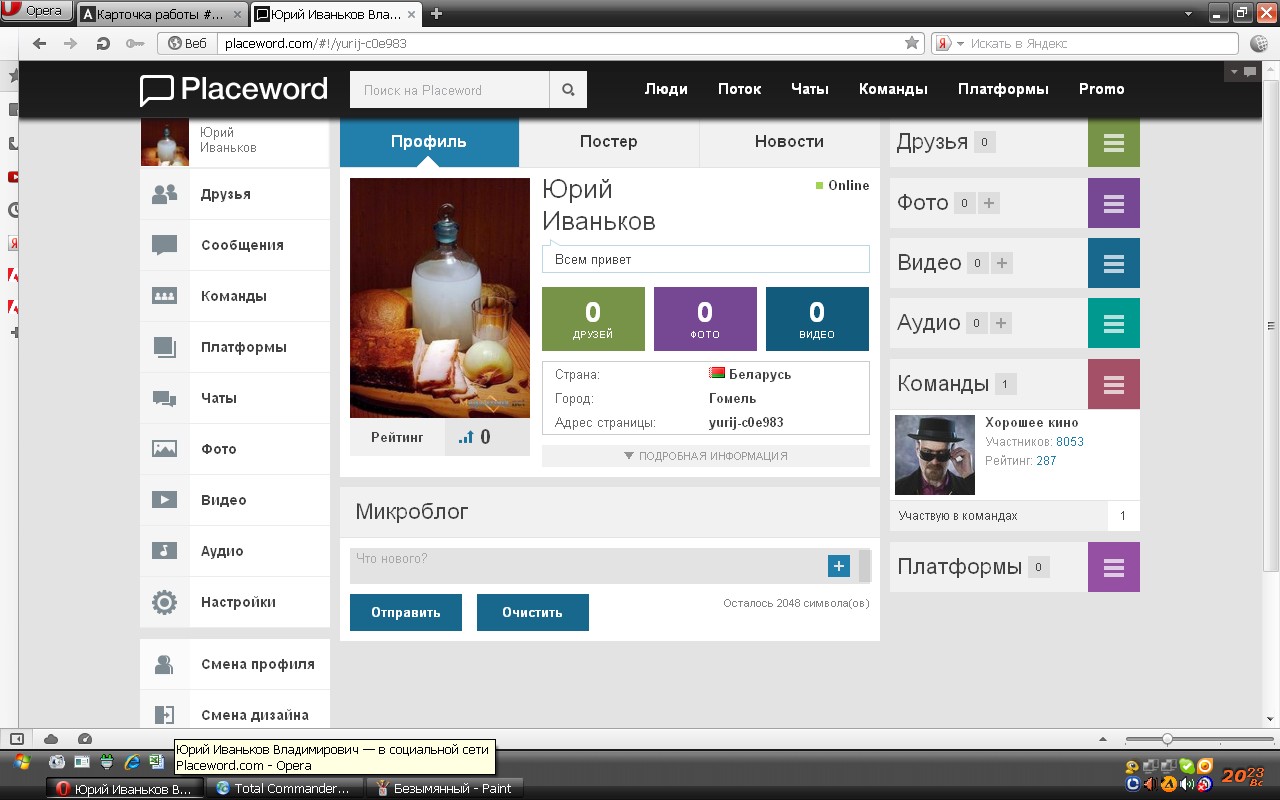Open the Windows Start button
Viewport: 1280px width, 800px height.
tap(22, 762)
